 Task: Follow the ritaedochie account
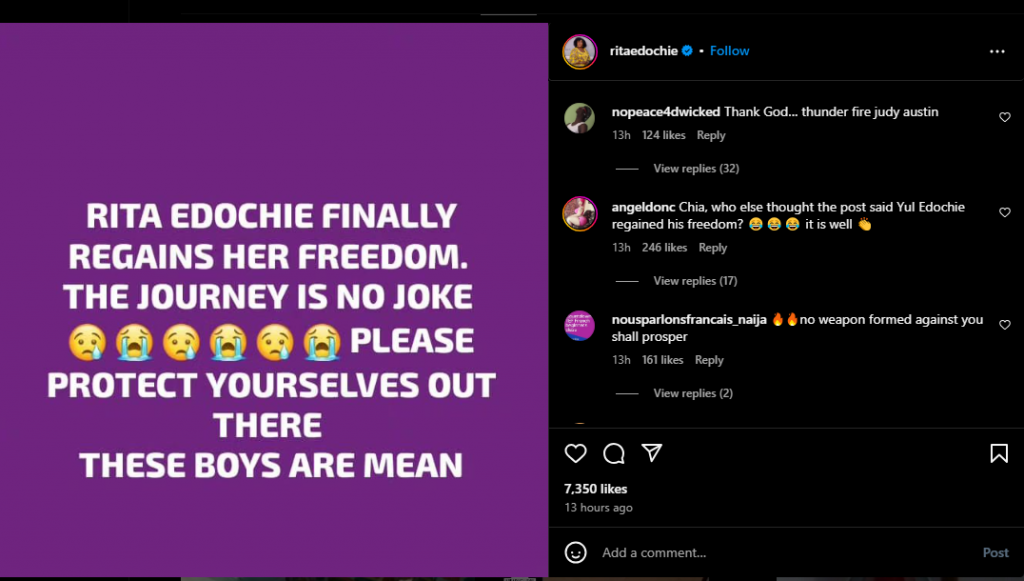pyautogui.click(x=730, y=51)
